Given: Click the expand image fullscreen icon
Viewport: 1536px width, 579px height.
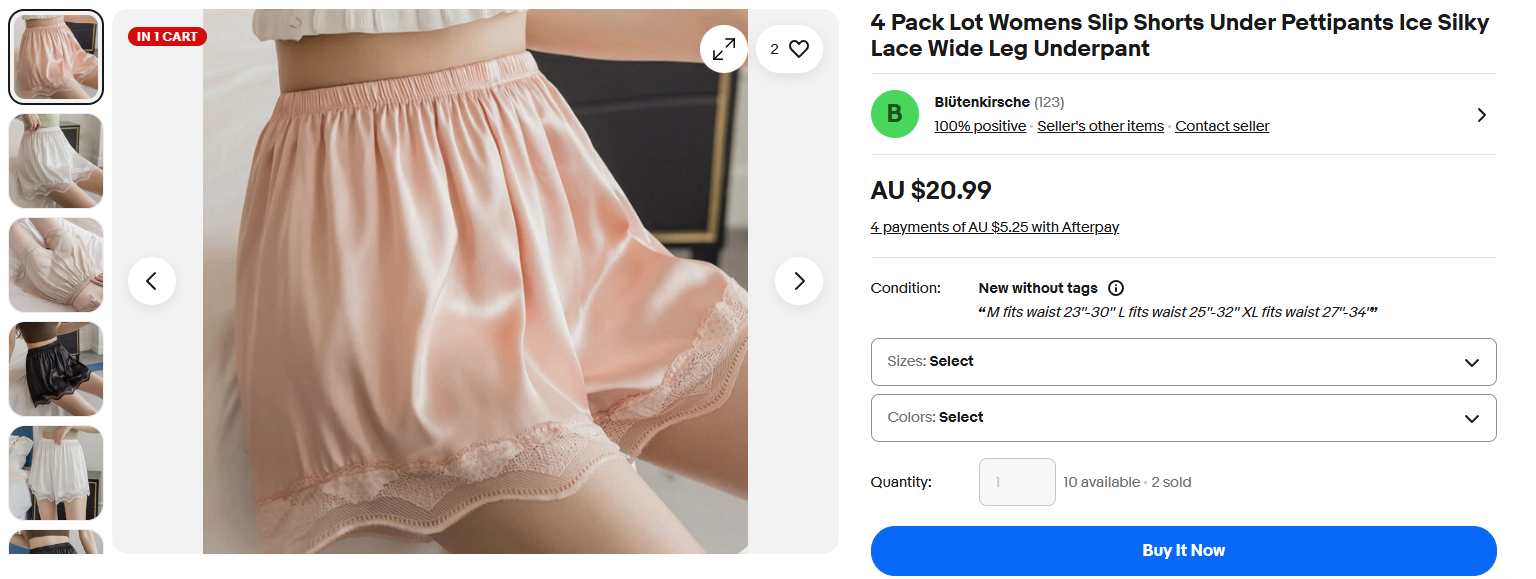Looking at the screenshot, I should (723, 49).
